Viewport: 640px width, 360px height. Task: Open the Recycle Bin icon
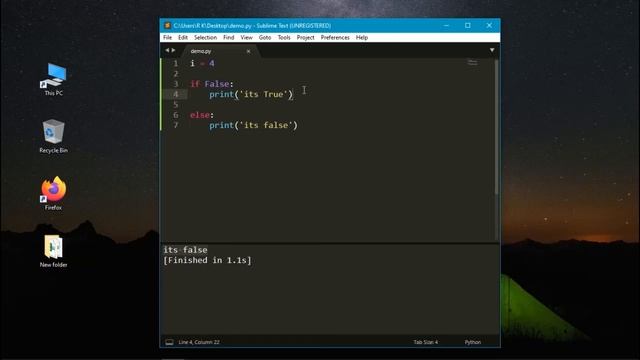(x=53, y=136)
